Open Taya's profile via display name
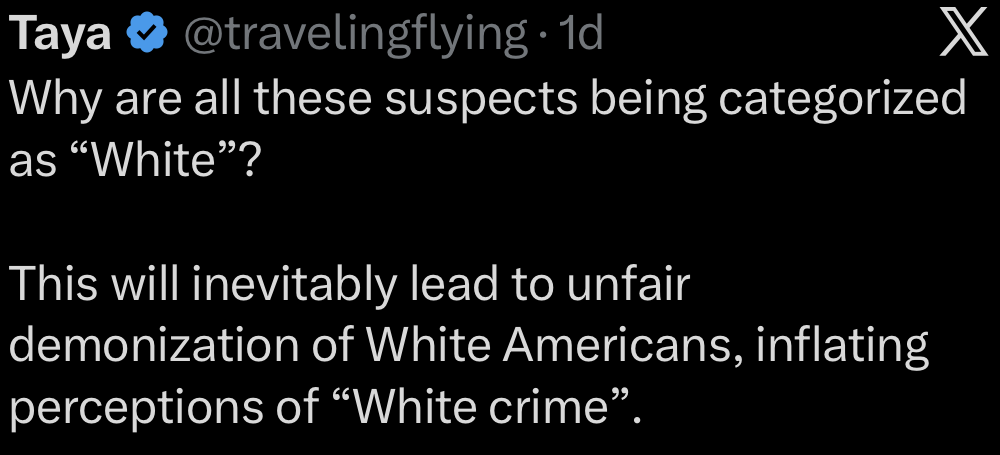This screenshot has width=1000, height=455. click(60, 35)
